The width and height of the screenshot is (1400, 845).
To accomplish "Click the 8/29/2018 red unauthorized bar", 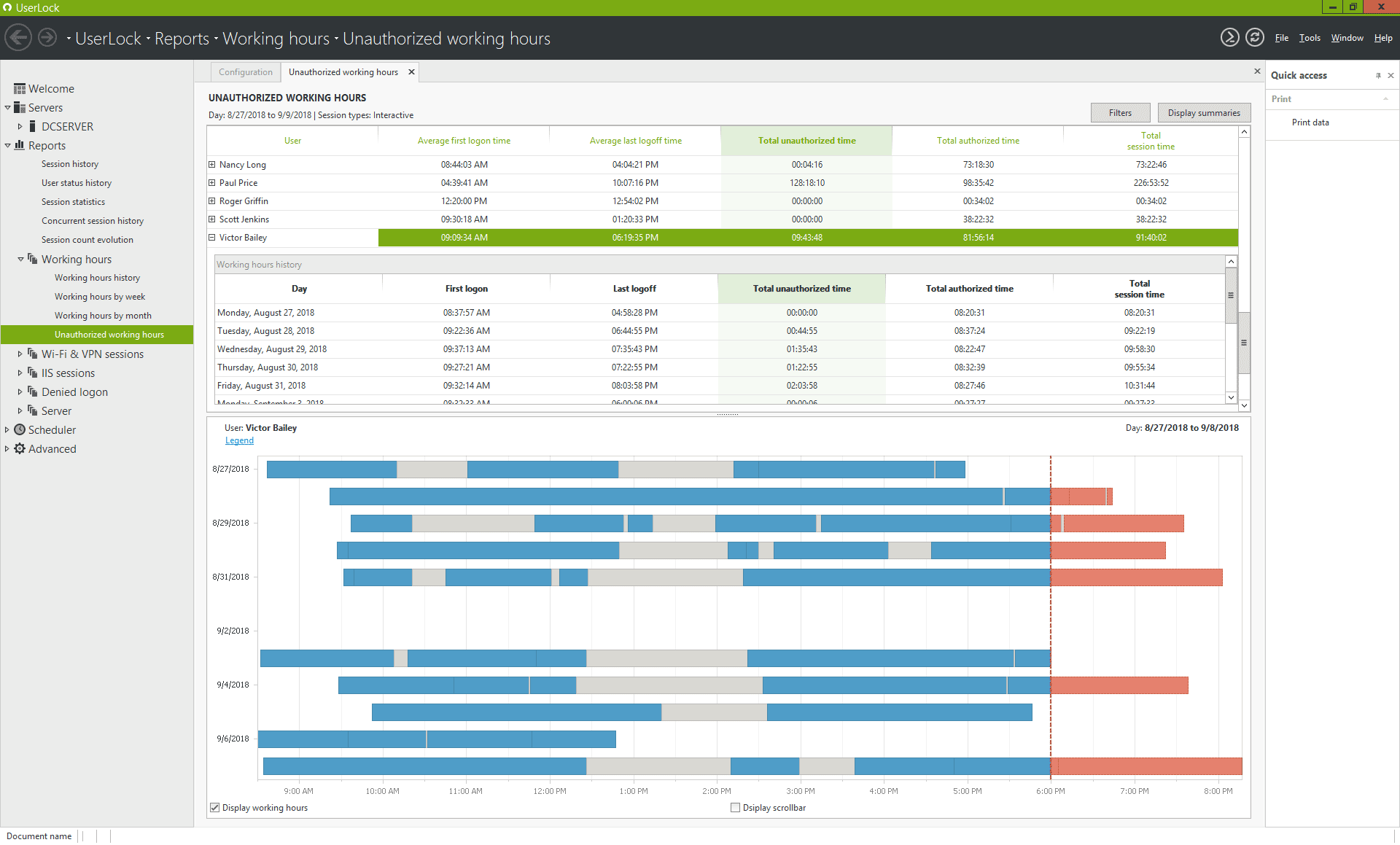I will (x=1124, y=523).
